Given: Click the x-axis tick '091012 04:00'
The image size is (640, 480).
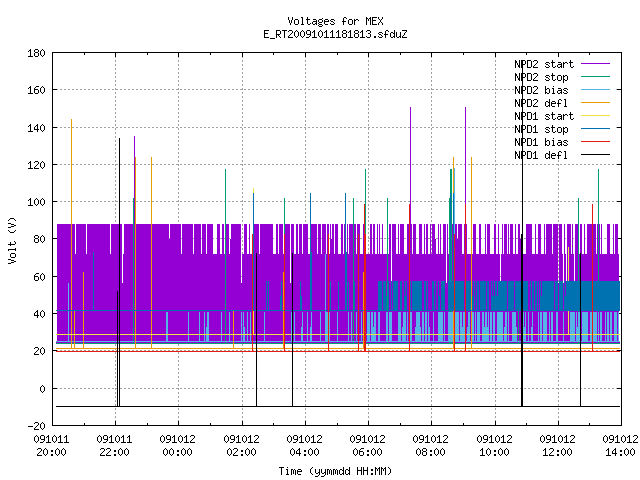Looking at the screenshot, I should tap(304, 446).
